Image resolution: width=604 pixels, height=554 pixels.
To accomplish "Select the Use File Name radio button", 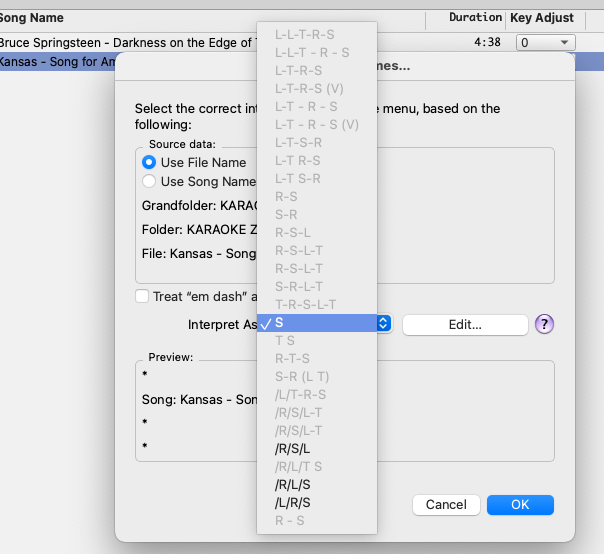I will click(149, 162).
